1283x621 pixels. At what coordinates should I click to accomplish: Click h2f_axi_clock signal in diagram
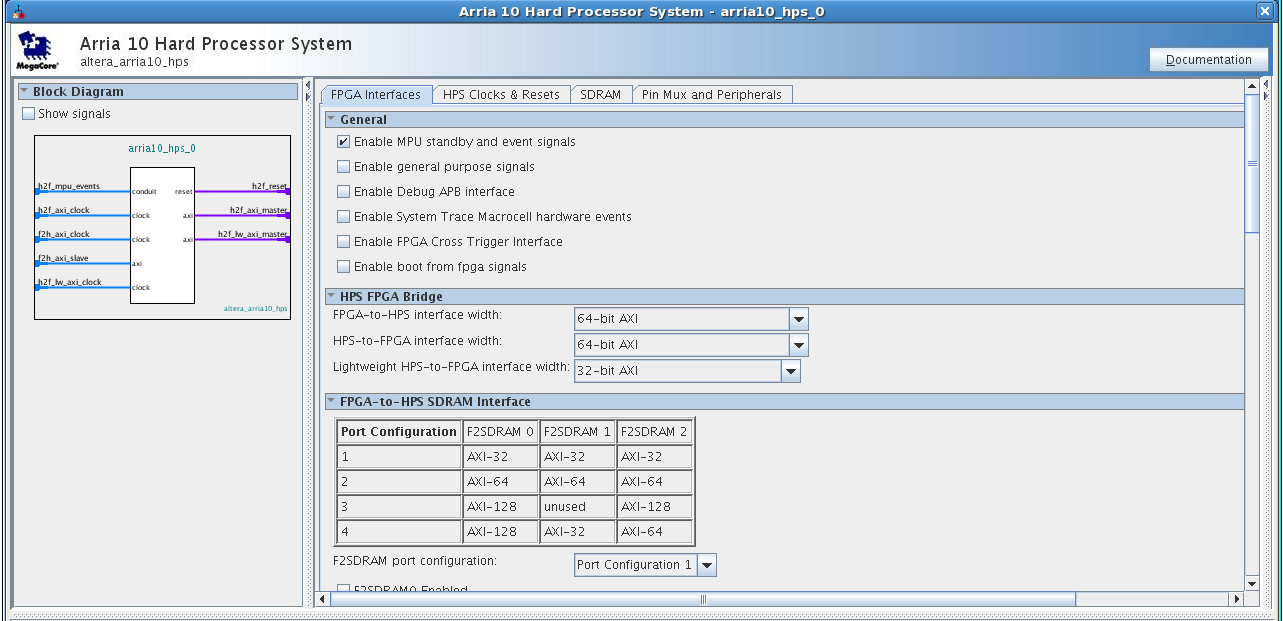point(63,210)
